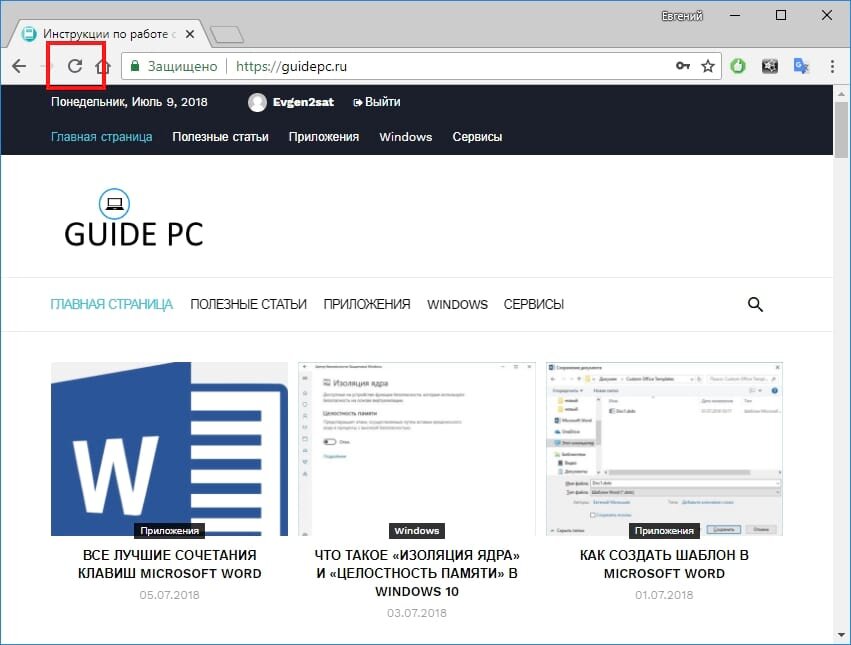
Task: Select ГЛАВНАЯ СТРАНИЦА in the main menu
Action: point(111,304)
